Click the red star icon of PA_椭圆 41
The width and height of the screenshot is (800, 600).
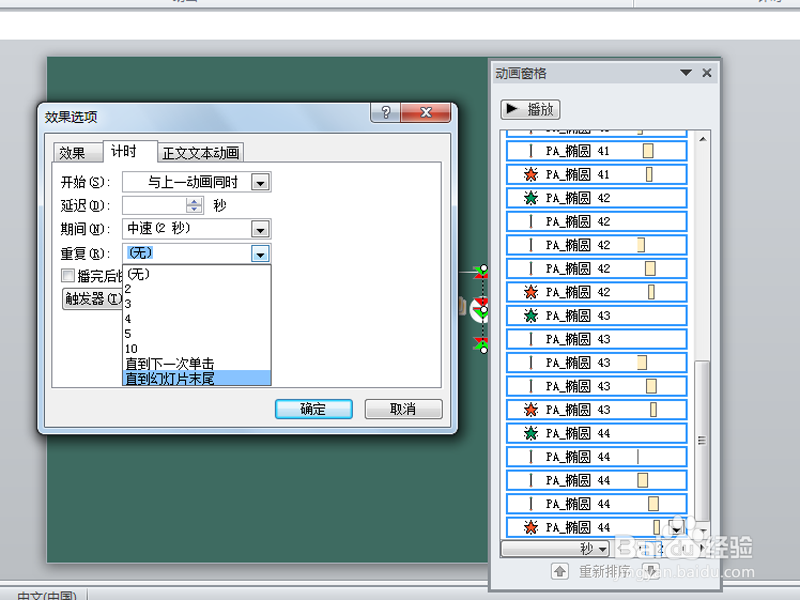(x=531, y=174)
